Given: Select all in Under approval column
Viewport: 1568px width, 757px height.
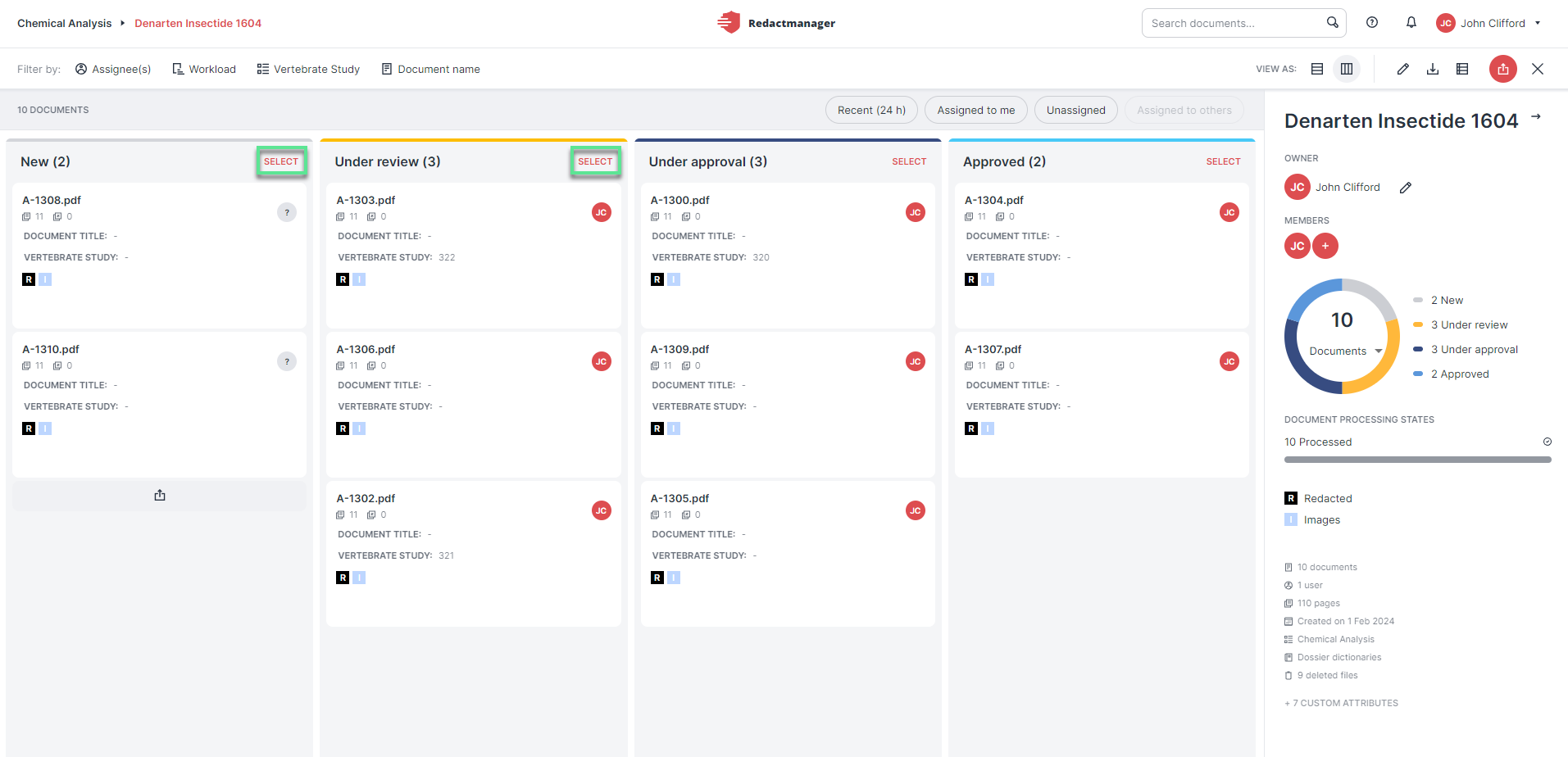Looking at the screenshot, I should click(x=909, y=161).
